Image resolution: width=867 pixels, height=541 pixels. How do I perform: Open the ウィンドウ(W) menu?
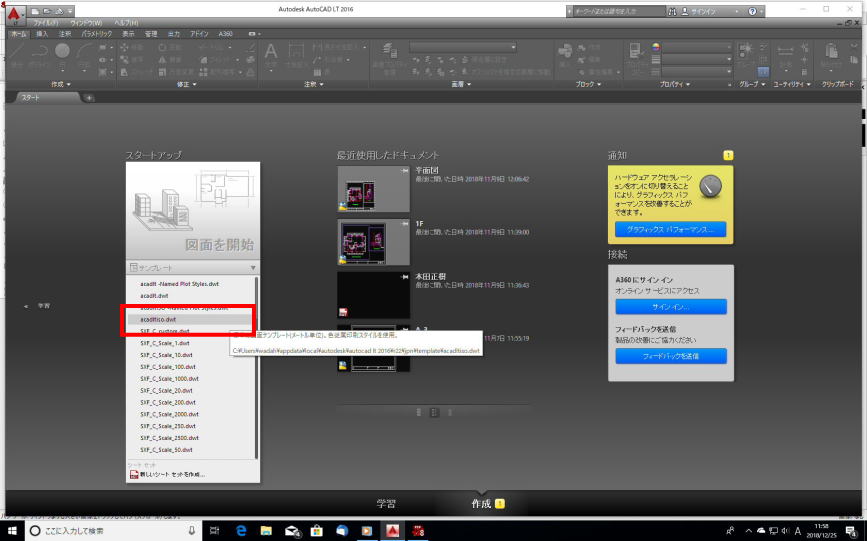[x=86, y=23]
